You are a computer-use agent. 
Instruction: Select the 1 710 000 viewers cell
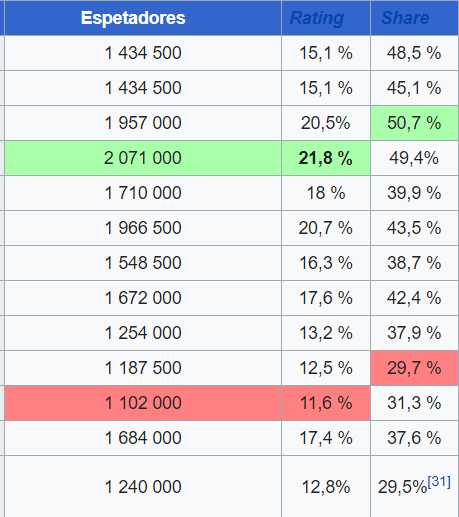(143, 193)
